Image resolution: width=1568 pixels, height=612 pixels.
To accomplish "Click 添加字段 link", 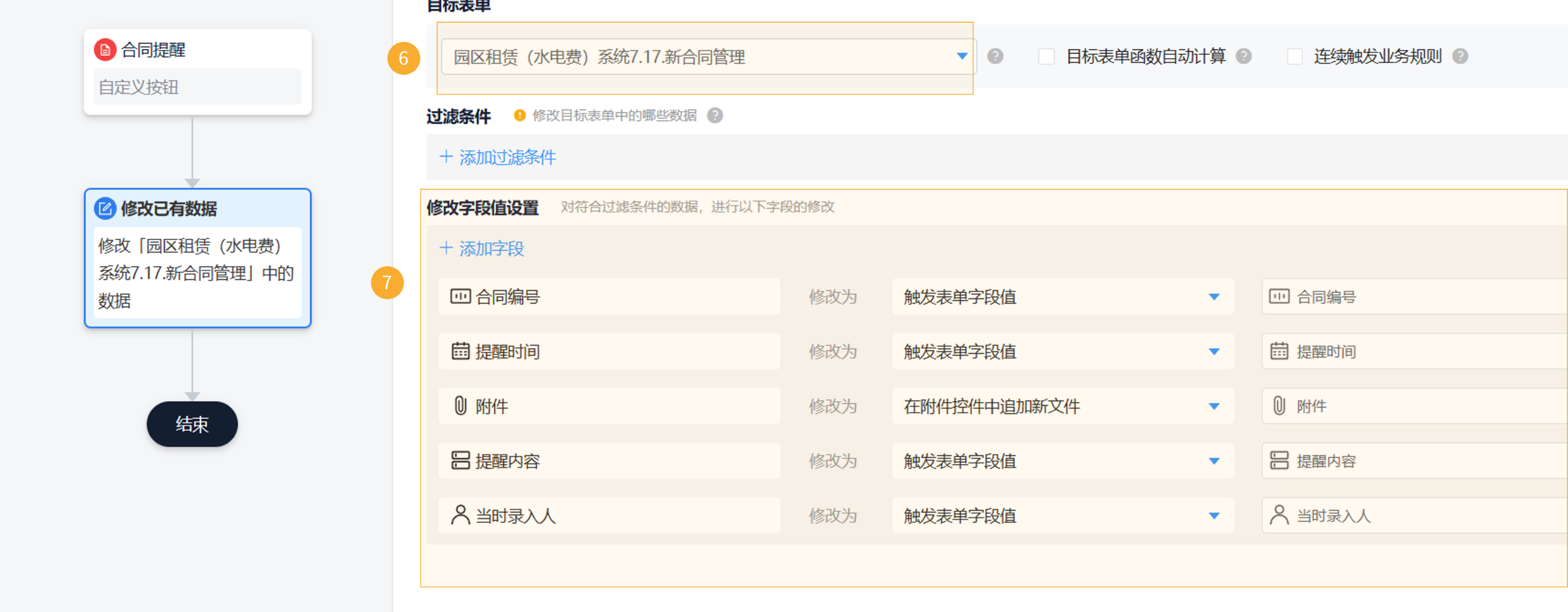I will [x=482, y=248].
